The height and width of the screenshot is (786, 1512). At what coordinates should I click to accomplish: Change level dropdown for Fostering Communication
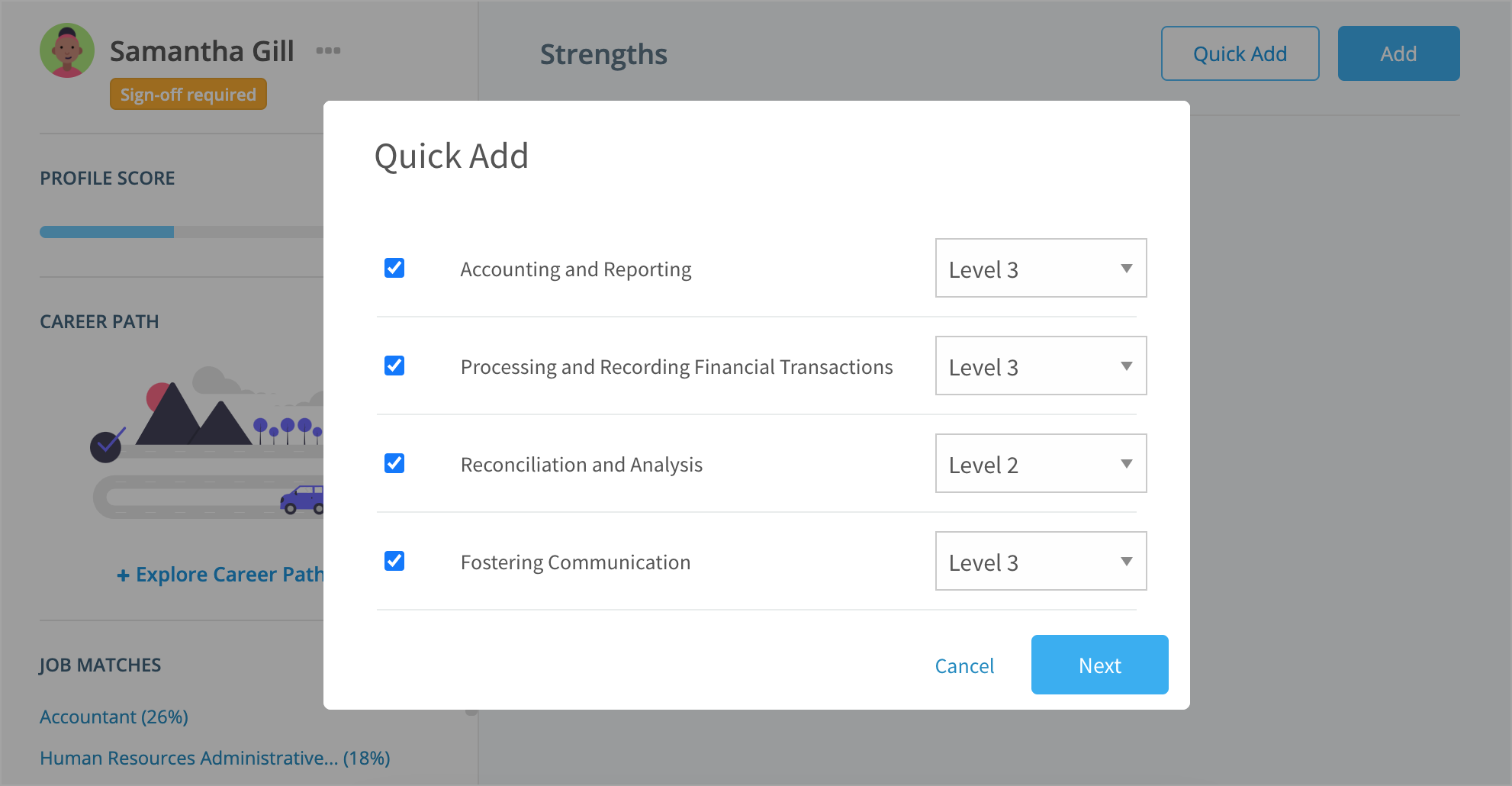(1041, 562)
